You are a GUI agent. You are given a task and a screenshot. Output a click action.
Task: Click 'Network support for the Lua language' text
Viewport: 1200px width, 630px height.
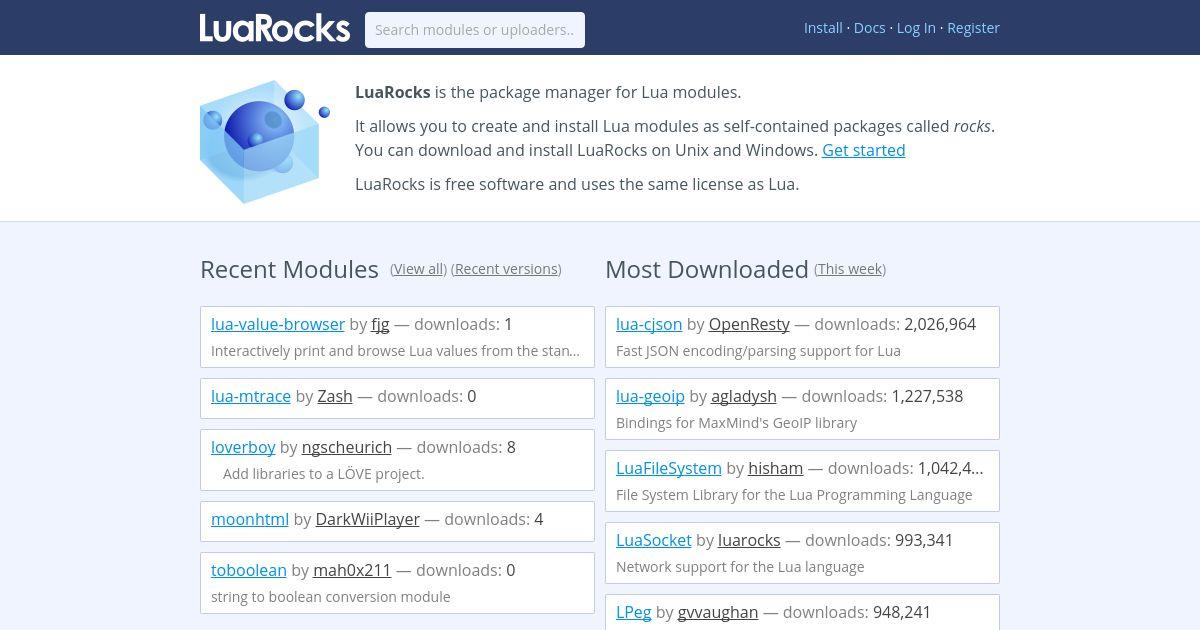(740, 567)
